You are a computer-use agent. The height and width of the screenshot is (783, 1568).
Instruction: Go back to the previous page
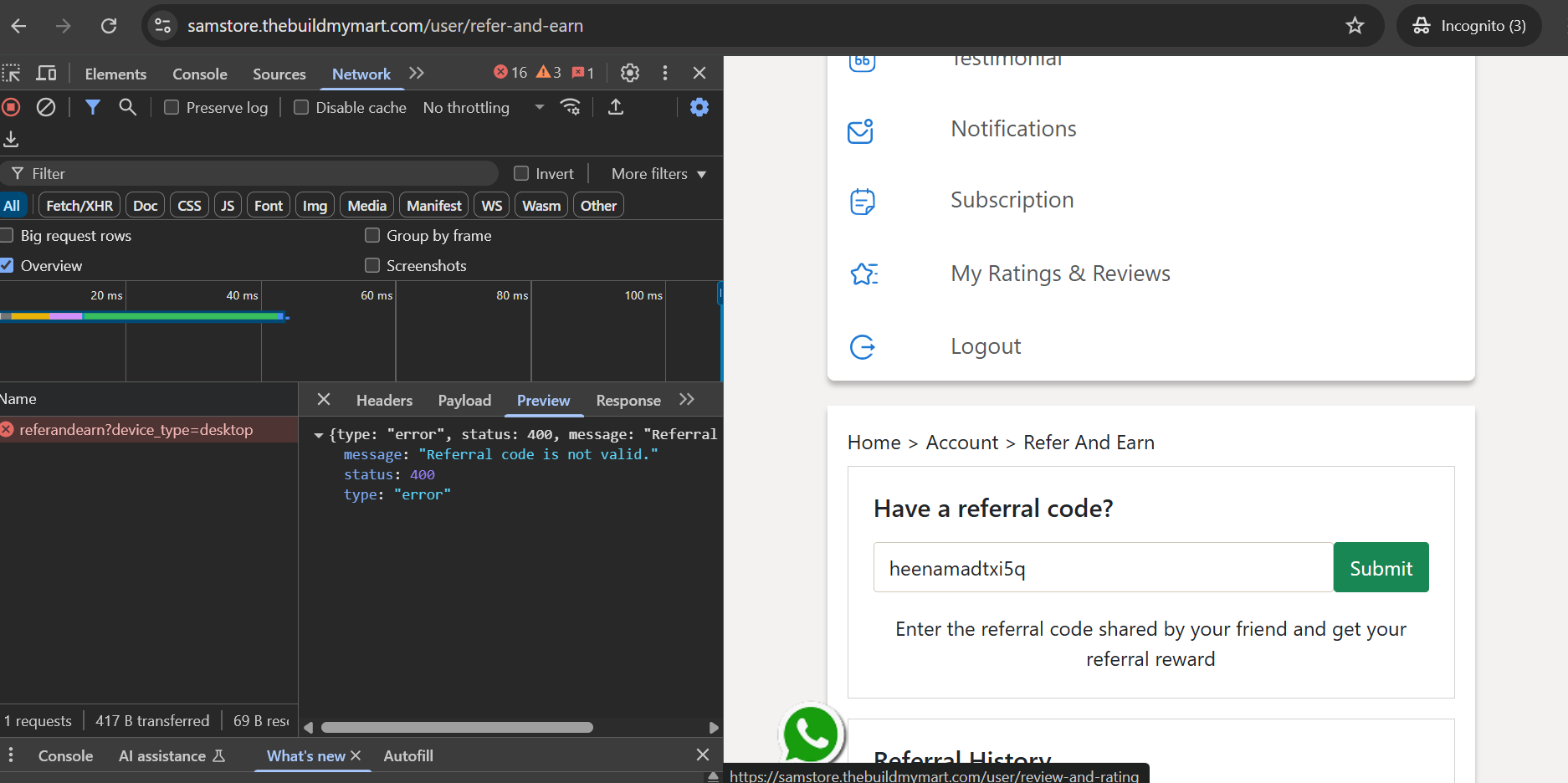tap(18, 26)
